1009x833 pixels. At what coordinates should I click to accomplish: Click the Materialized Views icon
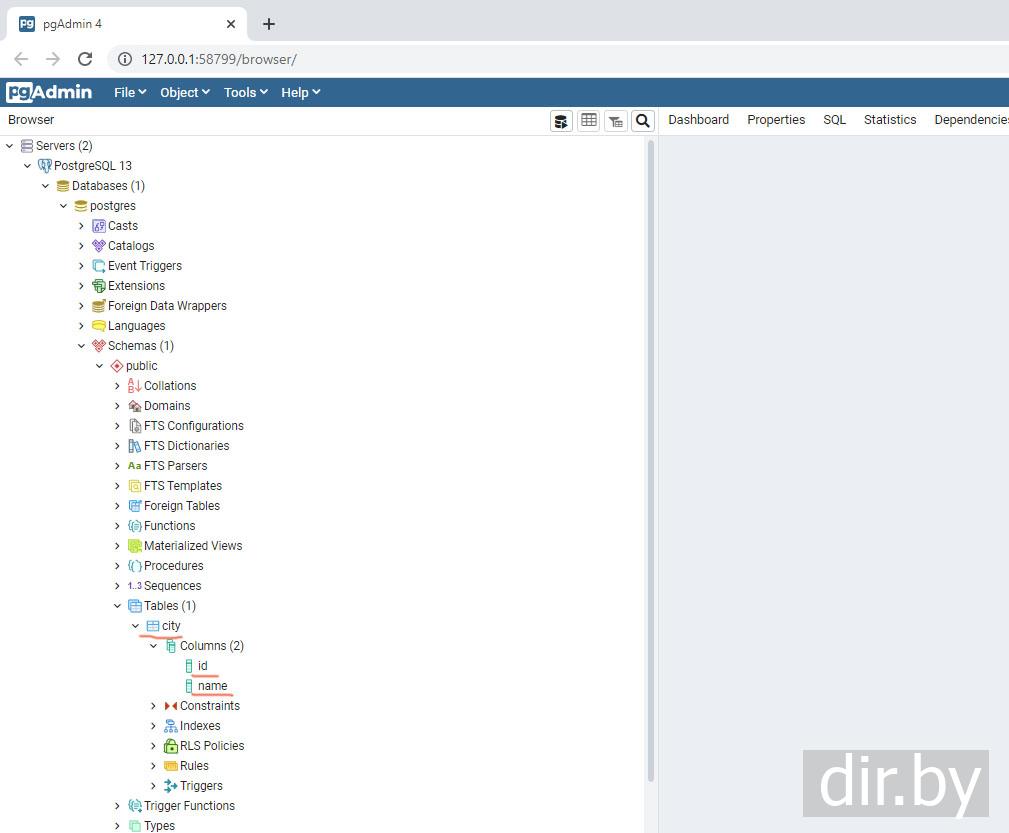tap(135, 546)
